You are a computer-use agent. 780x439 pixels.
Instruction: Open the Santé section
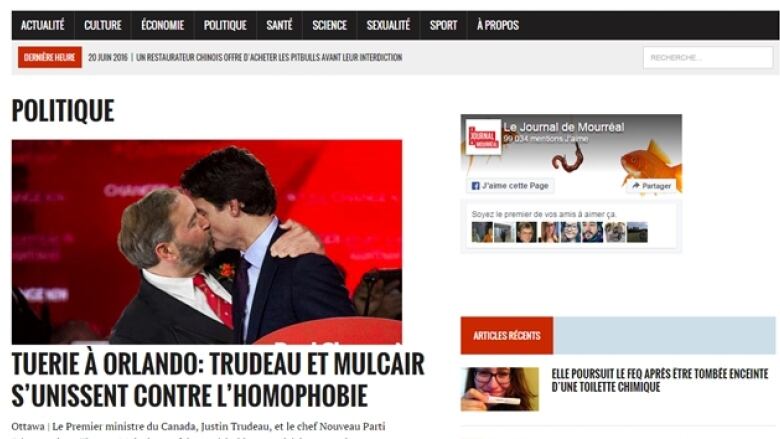click(x=280, y=25)
